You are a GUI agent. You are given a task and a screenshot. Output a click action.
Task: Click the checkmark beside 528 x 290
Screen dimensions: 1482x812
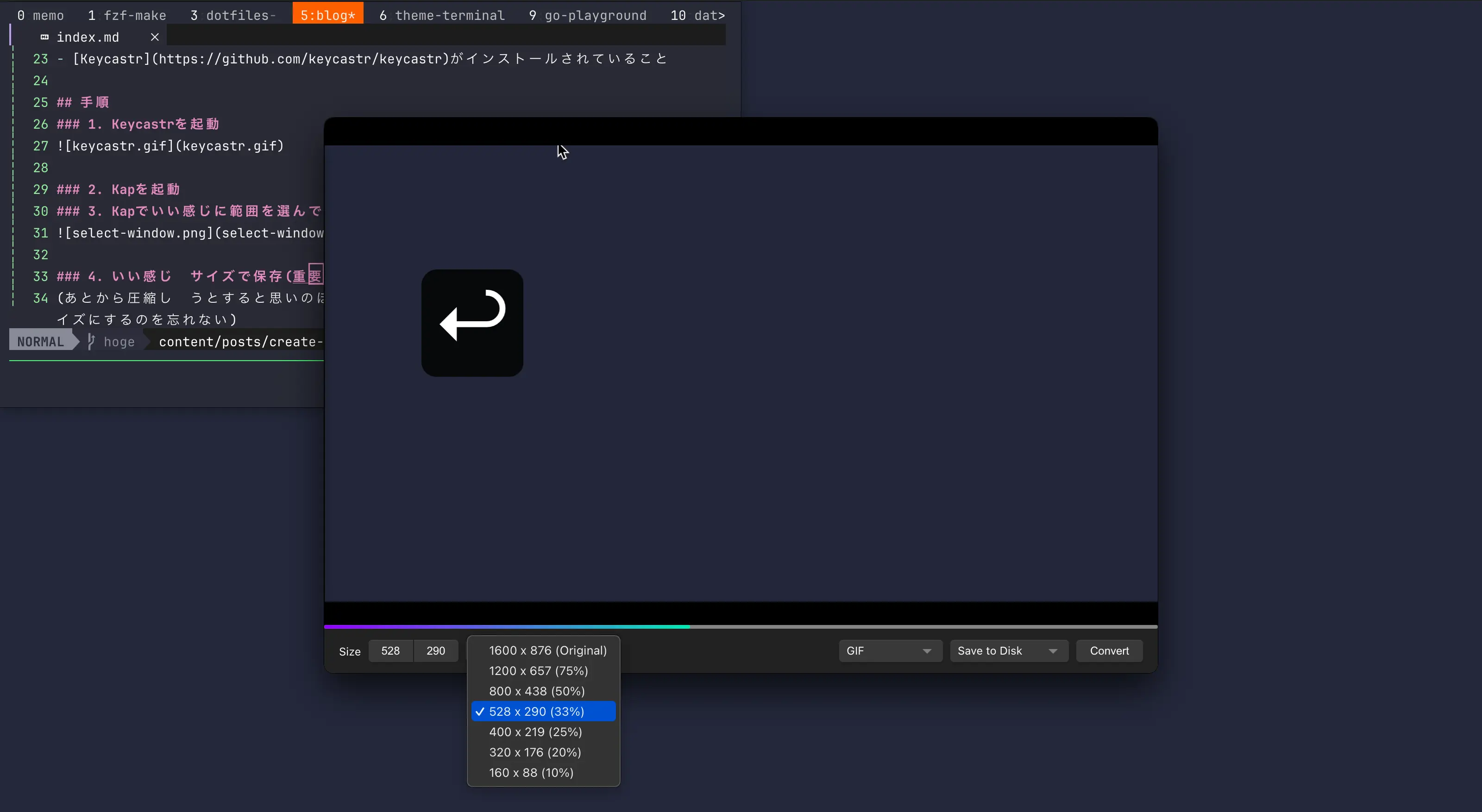tap(480, 712)
